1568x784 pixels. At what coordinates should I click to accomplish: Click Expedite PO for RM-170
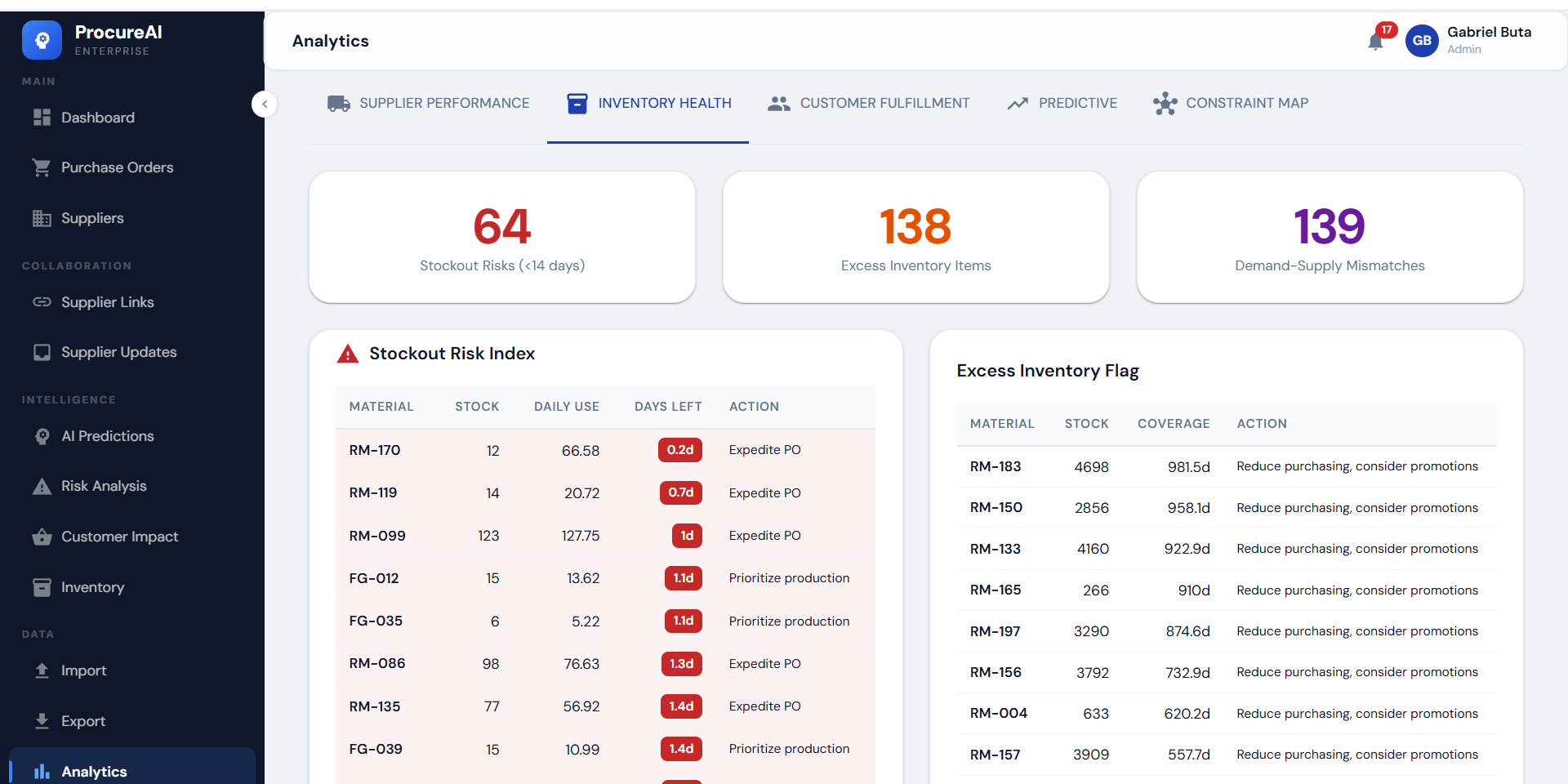point(764,450)
